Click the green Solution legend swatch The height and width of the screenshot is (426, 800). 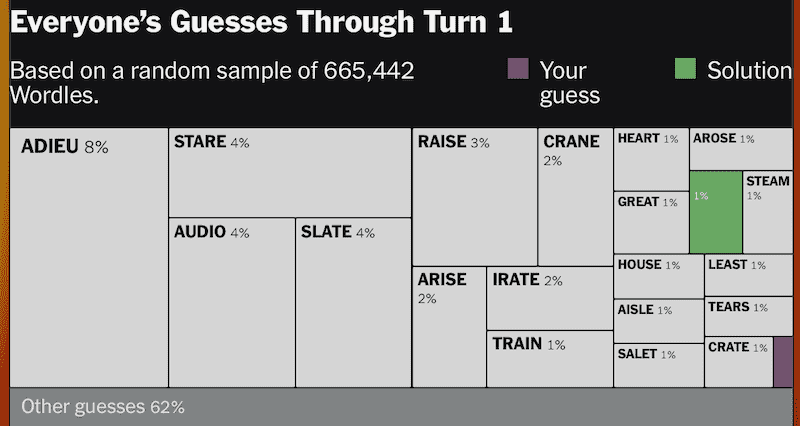tap(685, 69)
